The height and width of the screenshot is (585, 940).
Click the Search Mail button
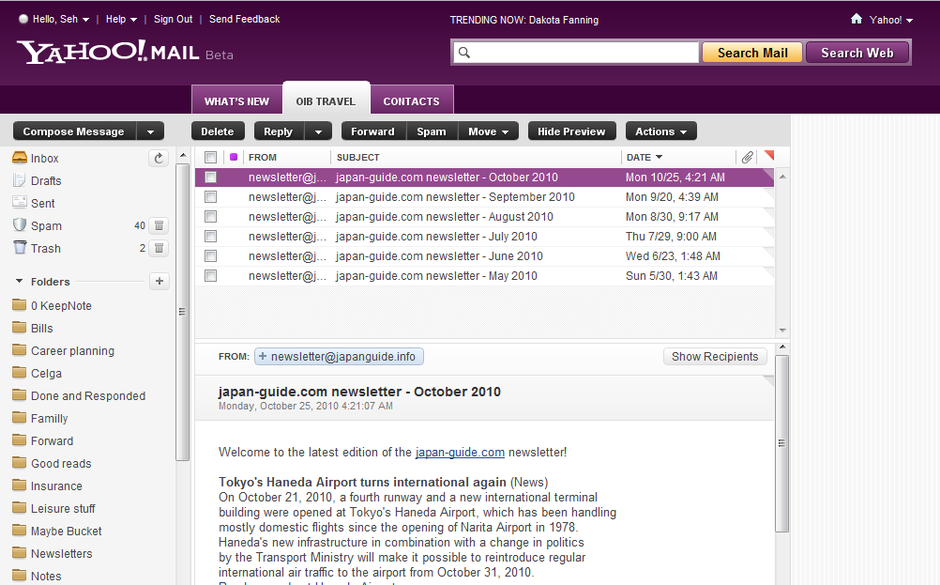coord(752,53)
